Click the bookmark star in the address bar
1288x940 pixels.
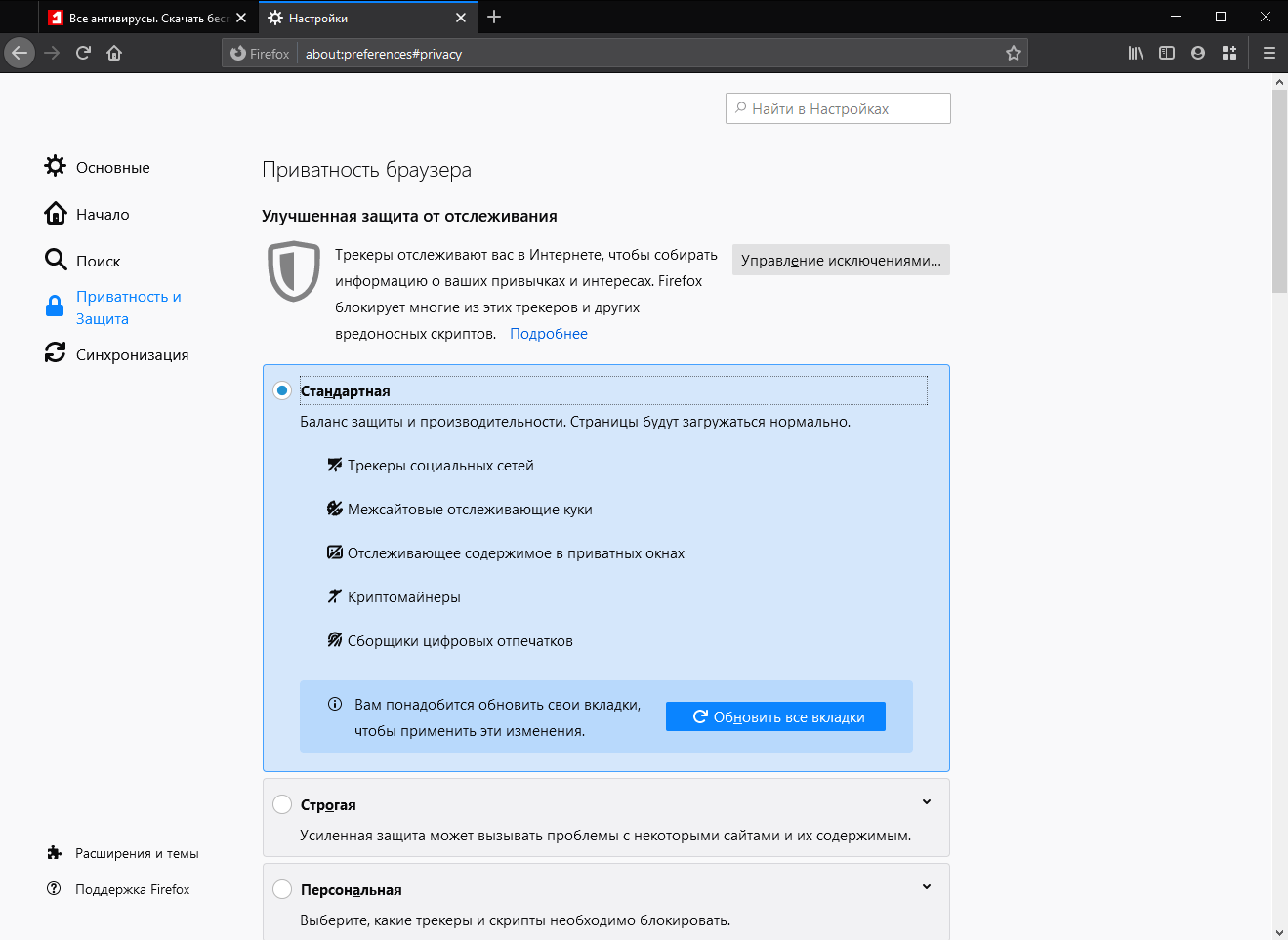tap(1014, 53)
